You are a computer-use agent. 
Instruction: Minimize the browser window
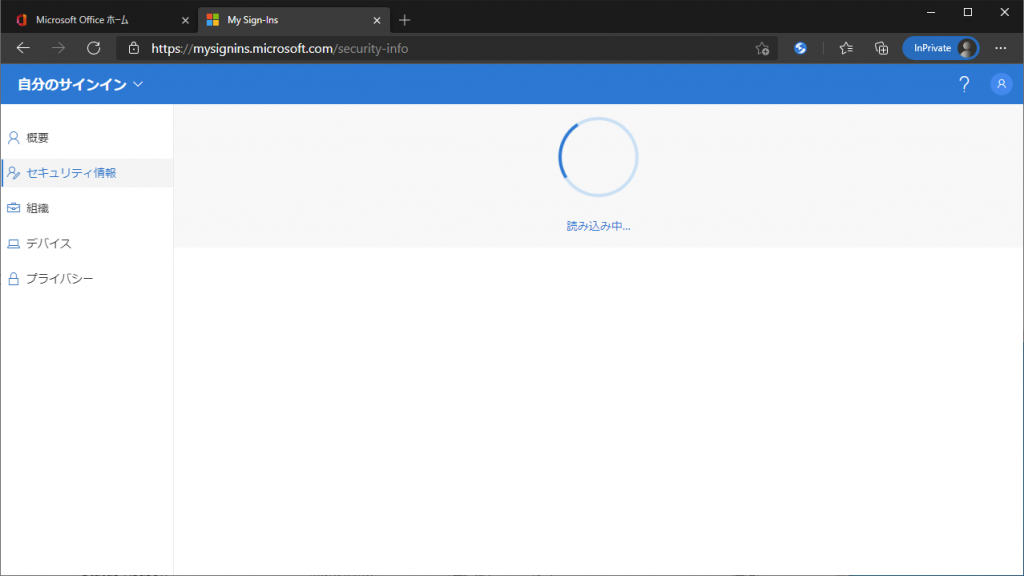(x=931, y=12)
